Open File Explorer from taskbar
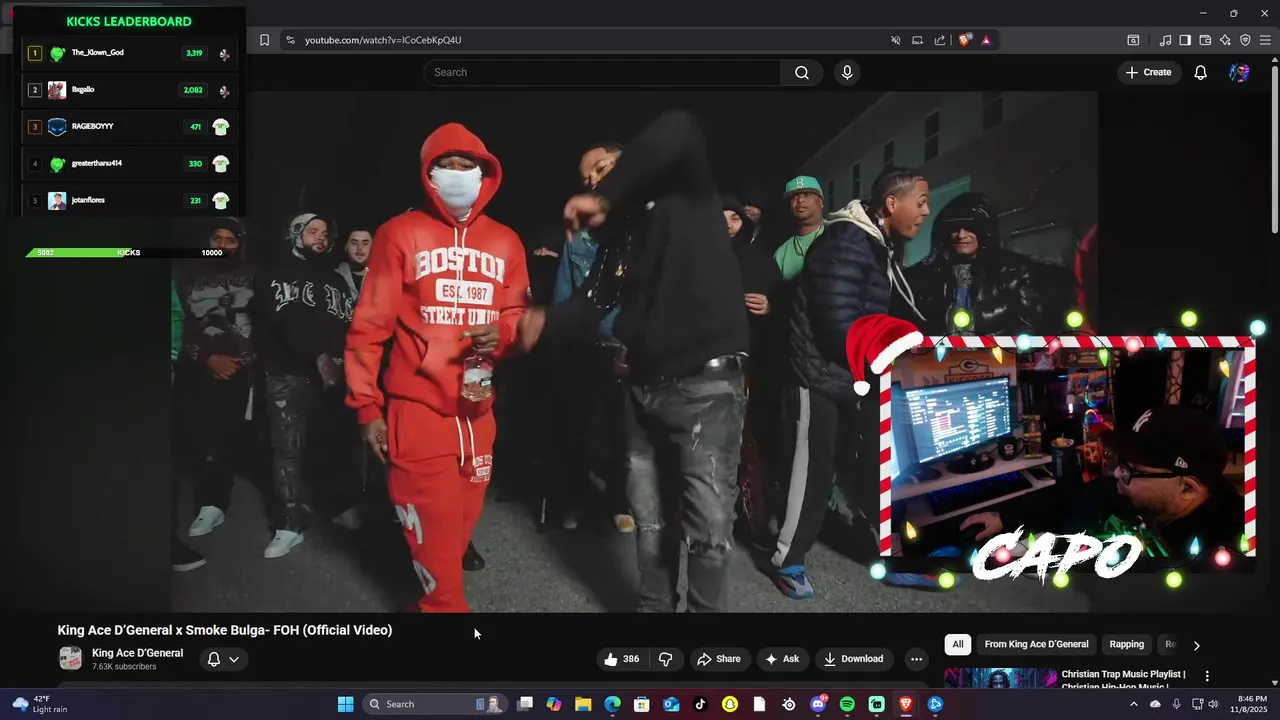Image resolution: width=1280 pixels, height=720 pixels. pos(583,704)
